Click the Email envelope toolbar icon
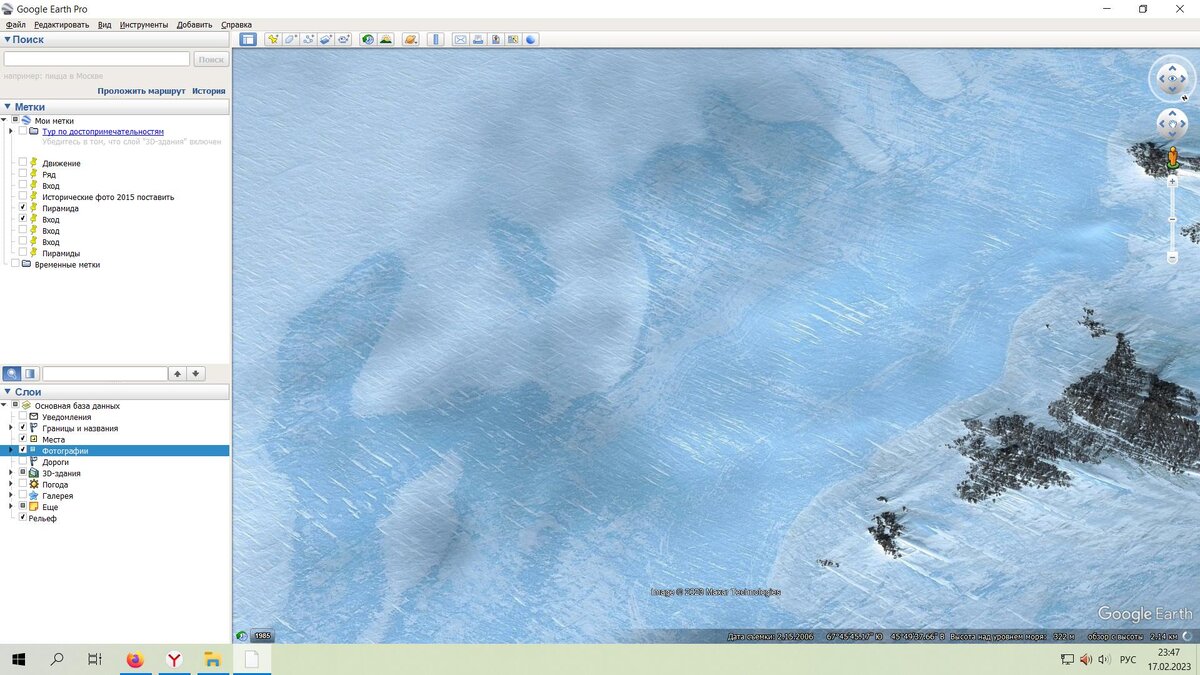The height and width of the screenshot is (675, 1200). click(x=461, y=39)
